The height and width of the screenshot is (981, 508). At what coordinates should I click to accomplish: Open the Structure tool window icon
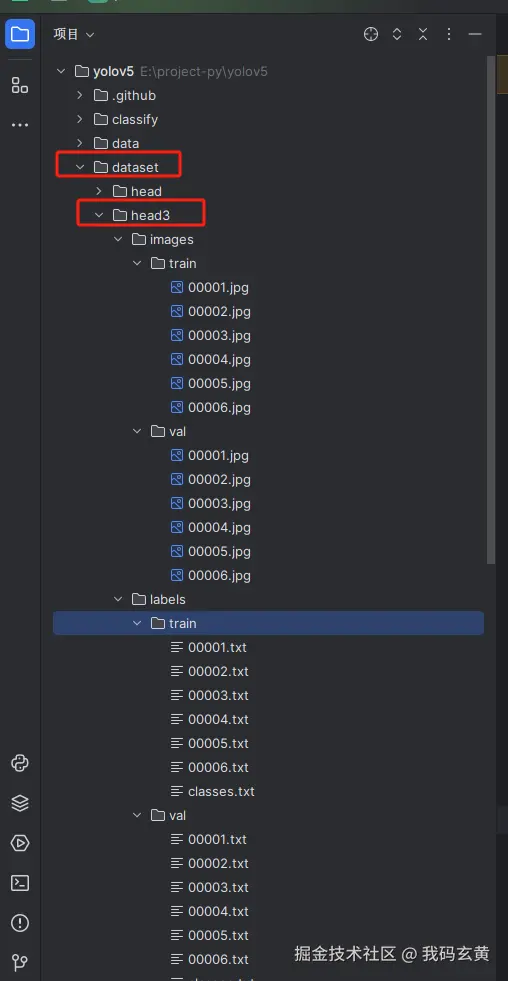coord(19,85)
